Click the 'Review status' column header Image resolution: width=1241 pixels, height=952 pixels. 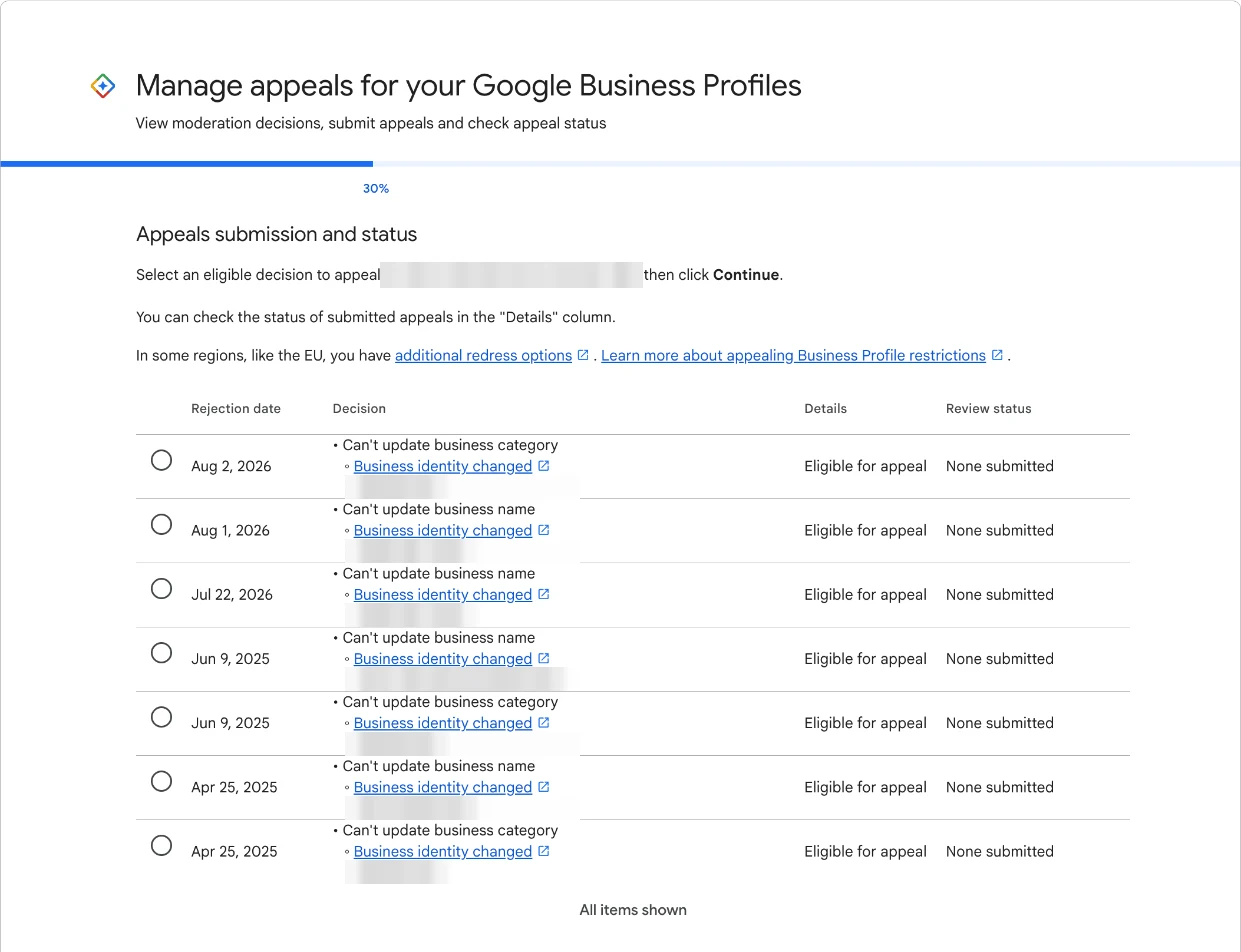988,408
